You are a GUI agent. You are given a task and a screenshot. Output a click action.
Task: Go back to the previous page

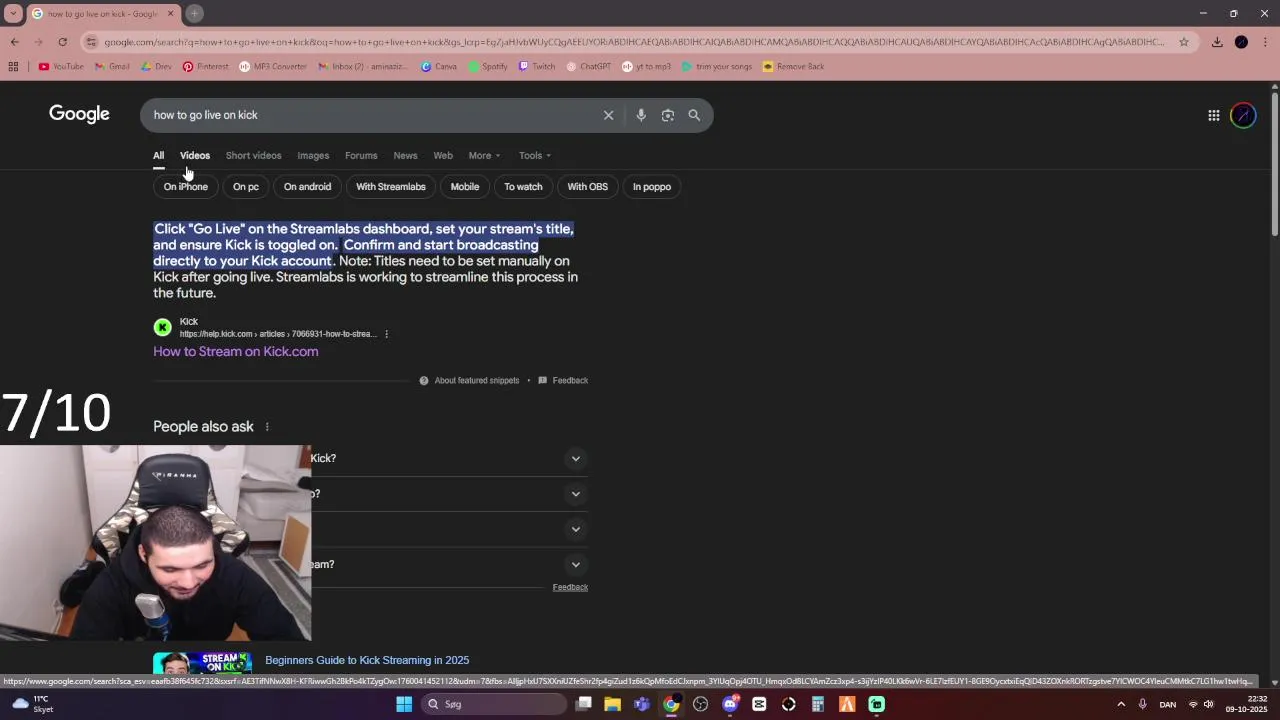click(14, 42)
